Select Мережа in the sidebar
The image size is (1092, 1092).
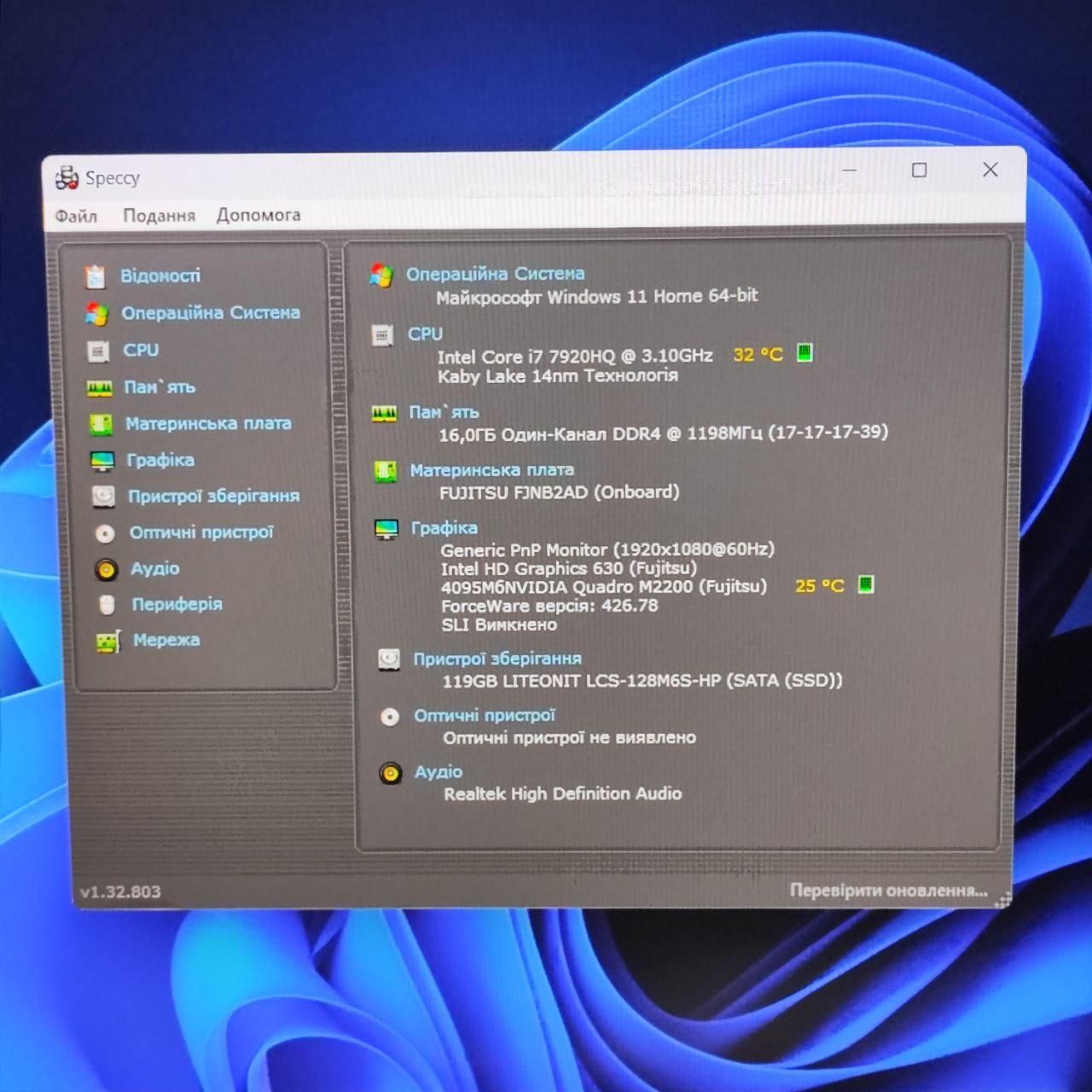[x=166, y=640]
